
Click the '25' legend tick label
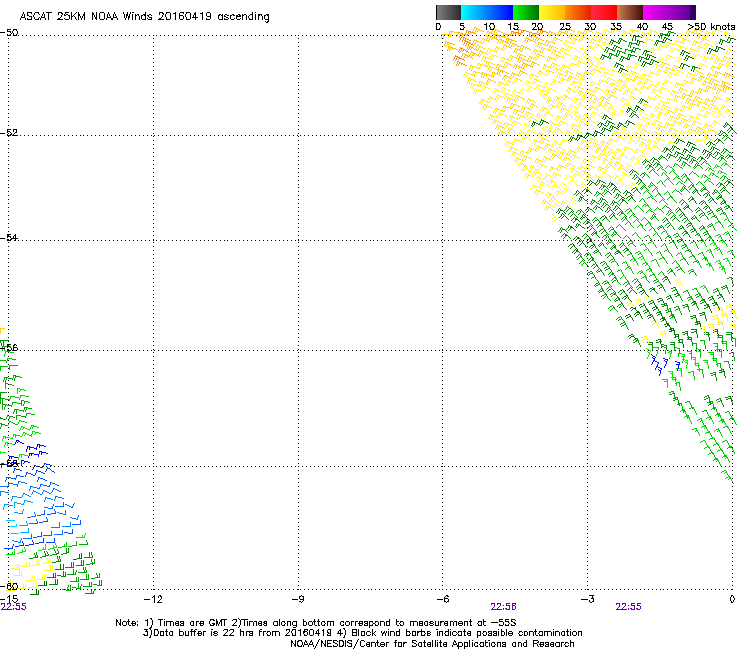565,27
